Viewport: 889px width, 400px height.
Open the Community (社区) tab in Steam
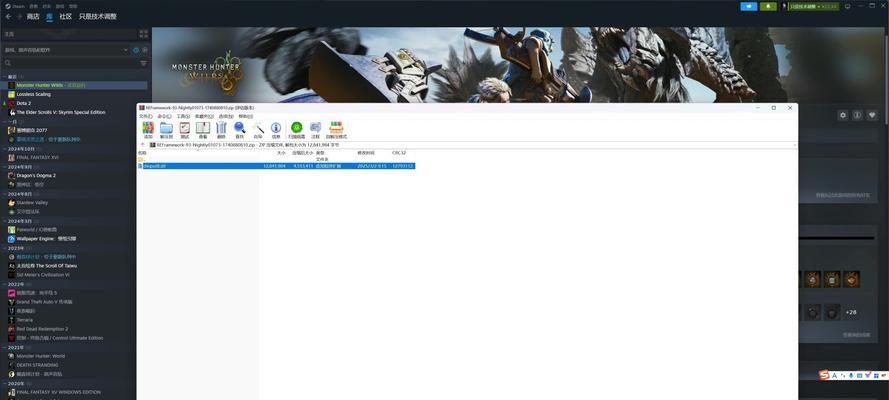click(x=66, y=17)
